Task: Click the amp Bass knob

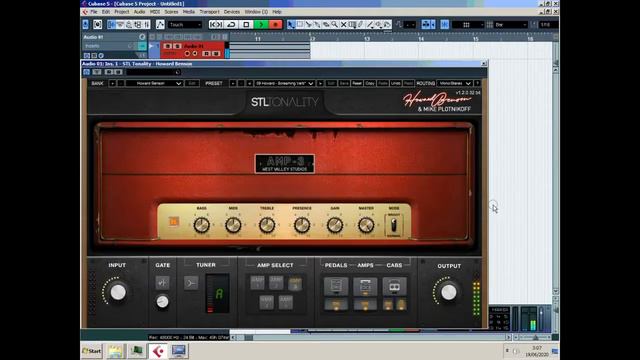Action: (x=201, y=225)
